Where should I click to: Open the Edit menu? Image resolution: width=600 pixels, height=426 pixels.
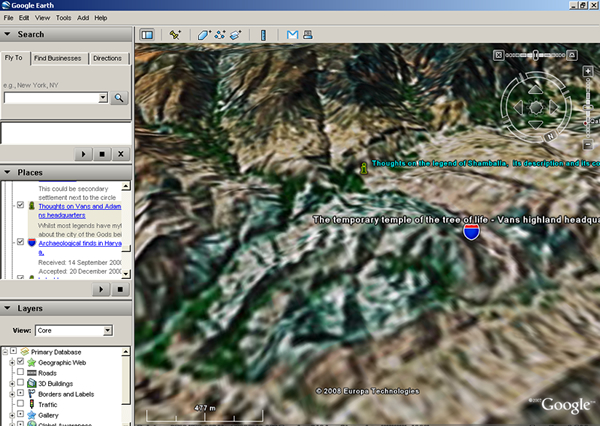[x=24, y=18]
